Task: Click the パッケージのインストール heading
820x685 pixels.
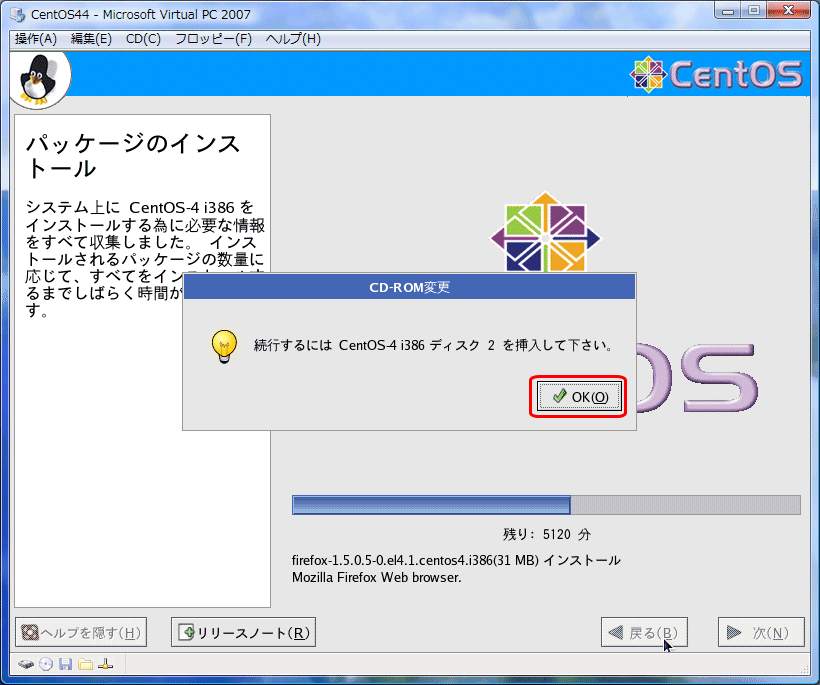Action: (133, 156)
